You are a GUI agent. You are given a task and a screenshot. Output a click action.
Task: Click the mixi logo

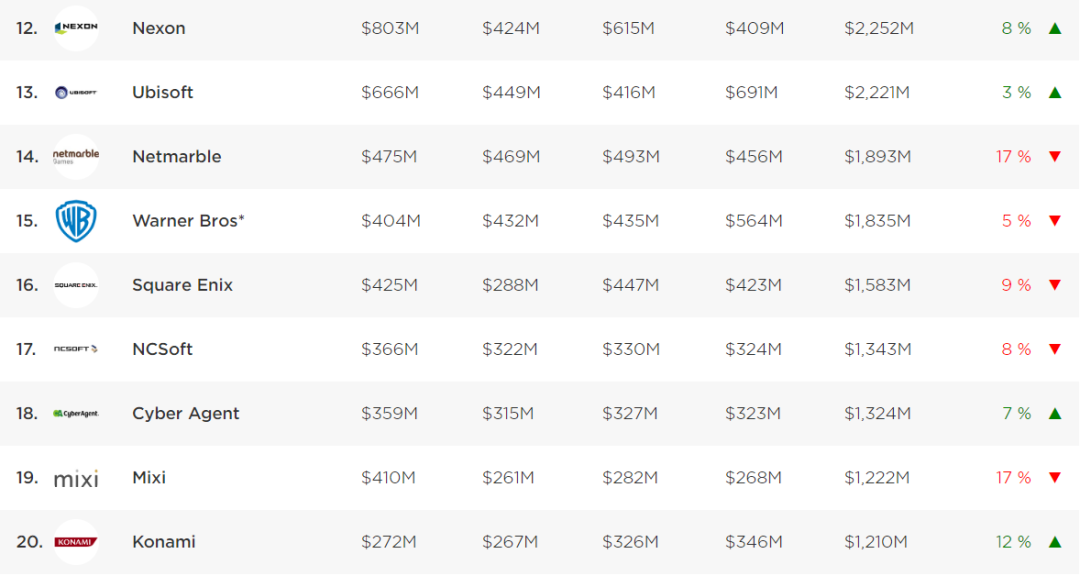(76, 478)
